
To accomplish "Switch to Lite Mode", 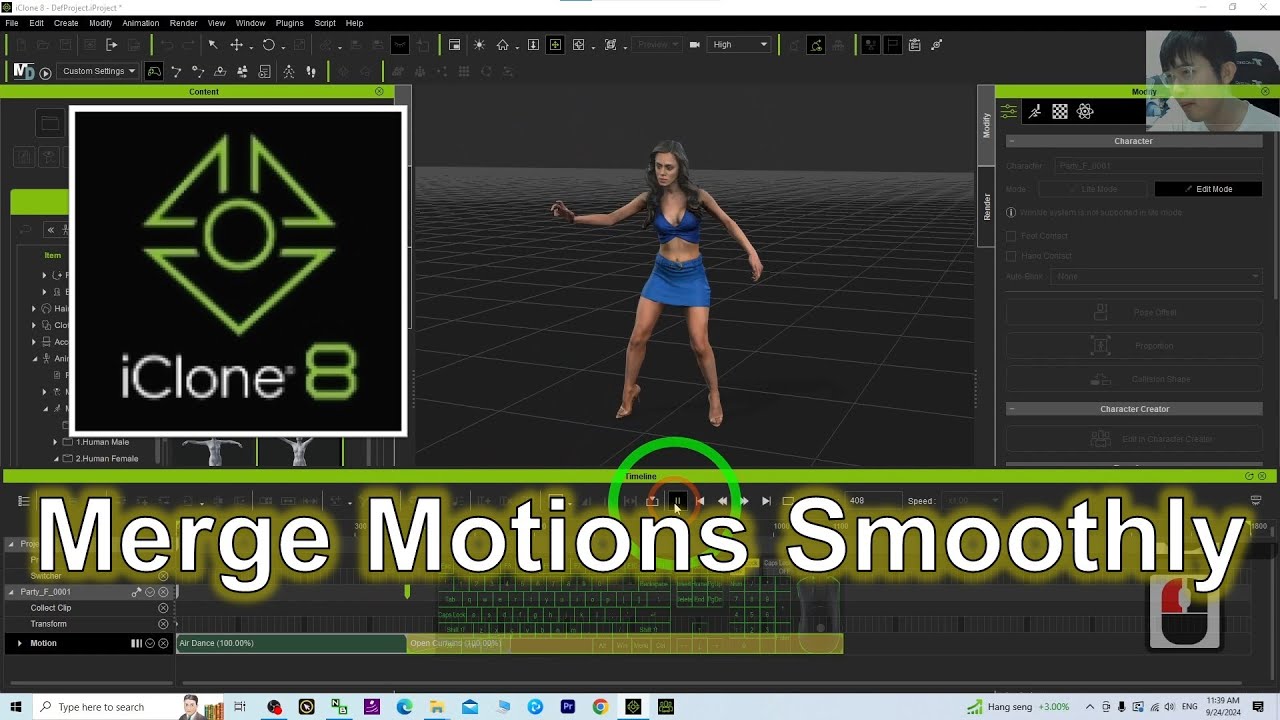I will pos(1092,189).
